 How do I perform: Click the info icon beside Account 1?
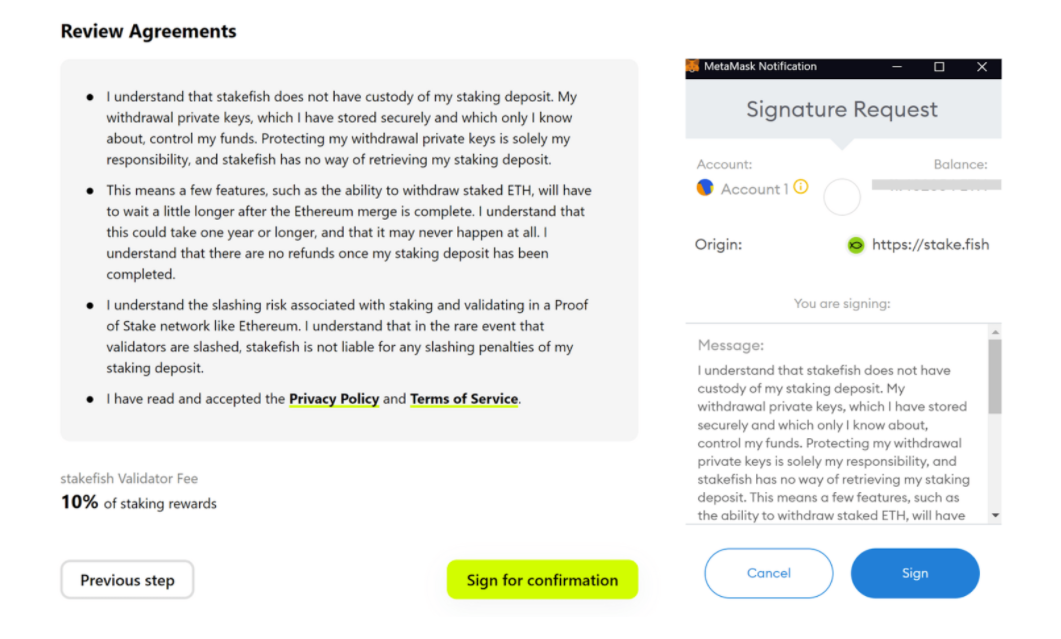point(800,187)
